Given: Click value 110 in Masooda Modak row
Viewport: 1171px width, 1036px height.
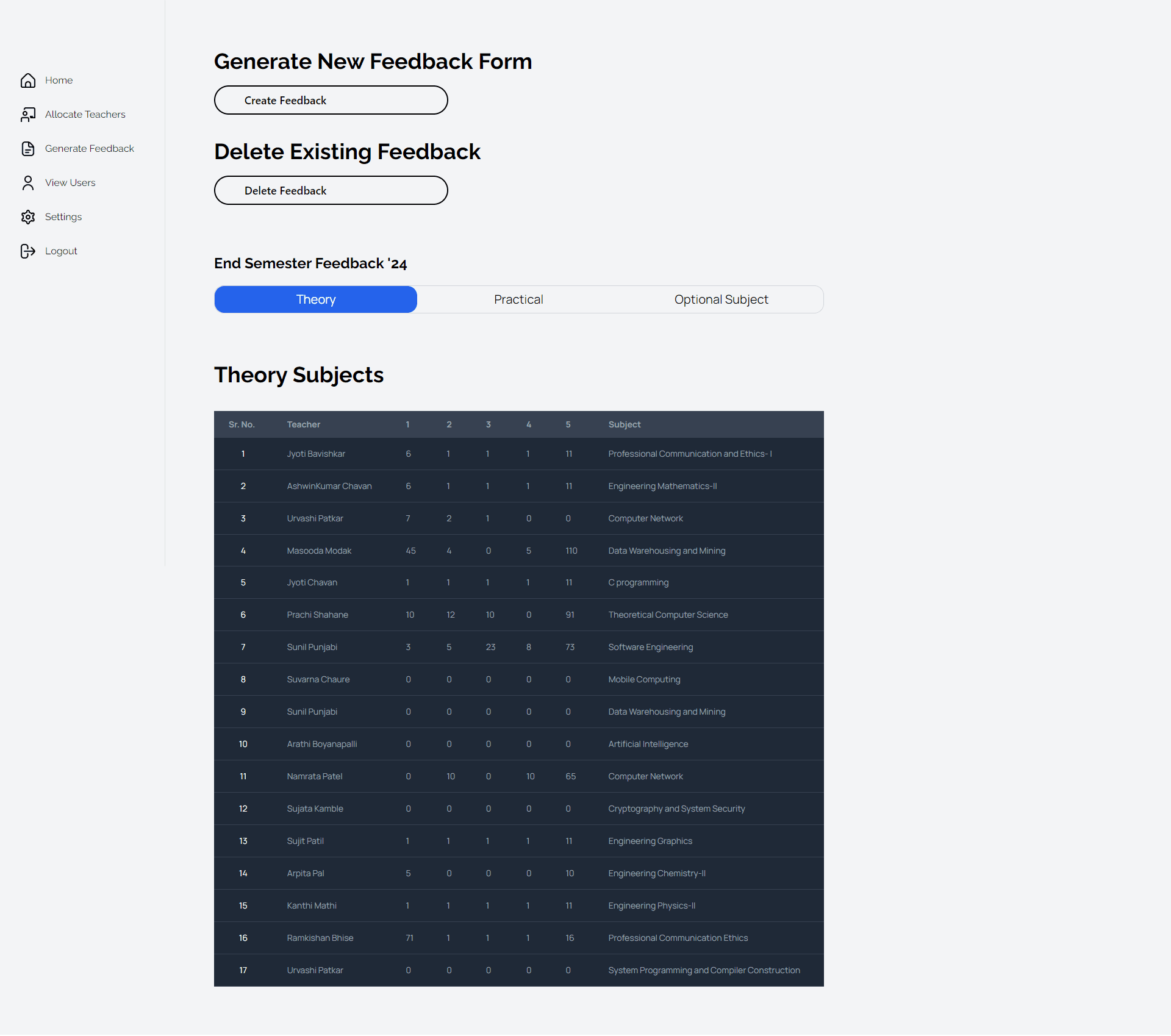Looking at the screenshot, I should click(571, 551).
